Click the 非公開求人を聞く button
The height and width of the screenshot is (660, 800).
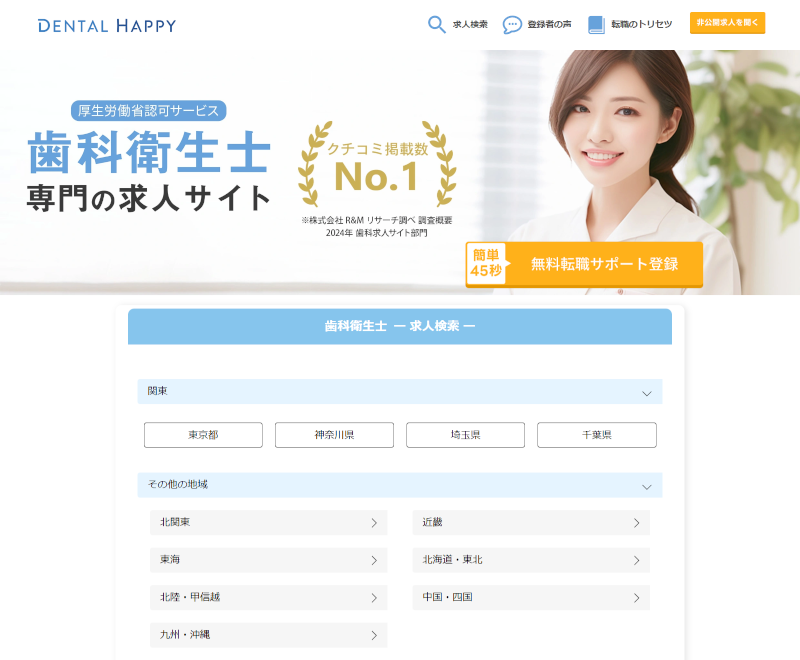click(727, 22)
